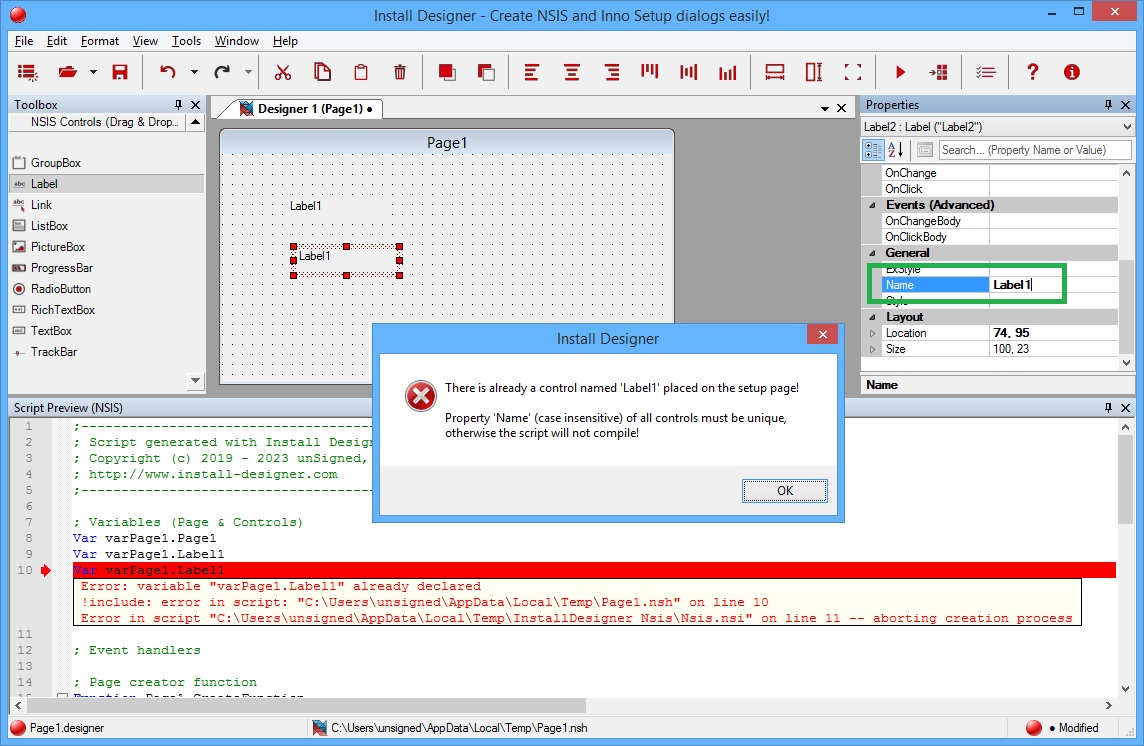The image size is (1144, 746).
Task: Undo the last action with the toolbar arrow
Action: tap(168, 72)
